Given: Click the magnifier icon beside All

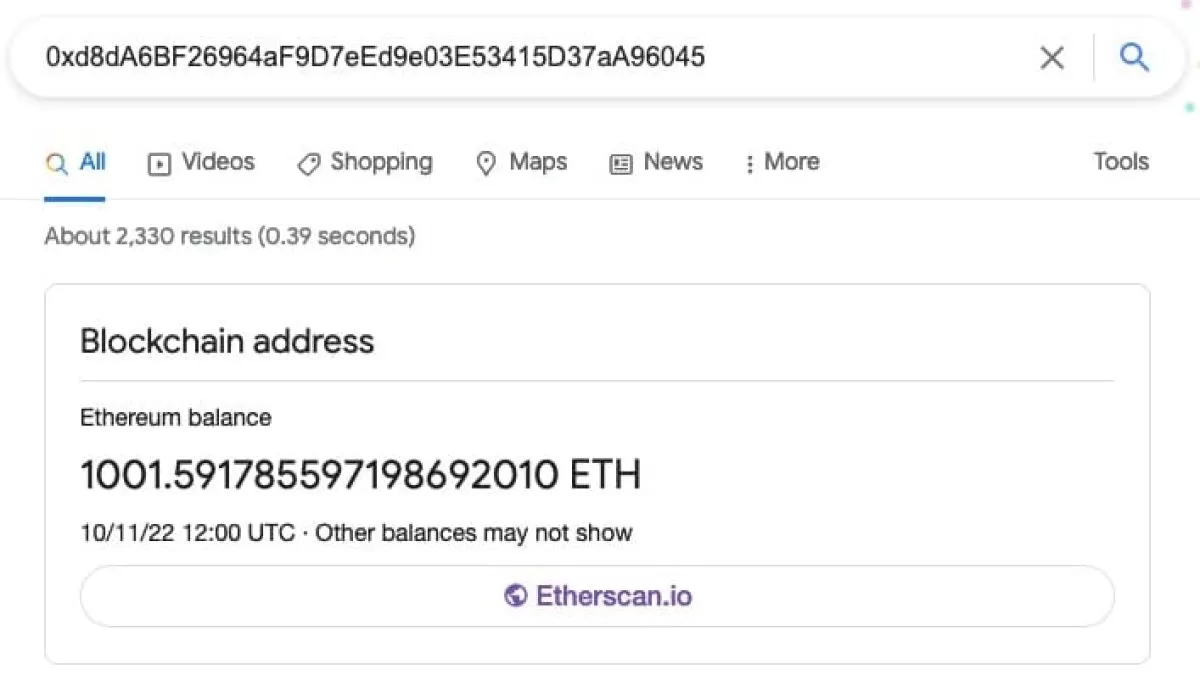Looking at the screenshot, I should 58,163.
